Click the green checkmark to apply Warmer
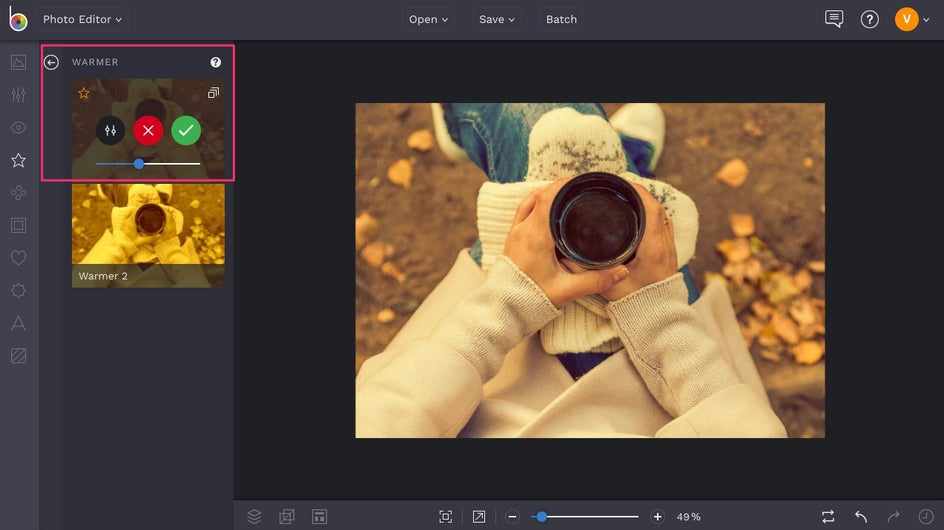Screen dimensions: 944x530 (186, 130)
